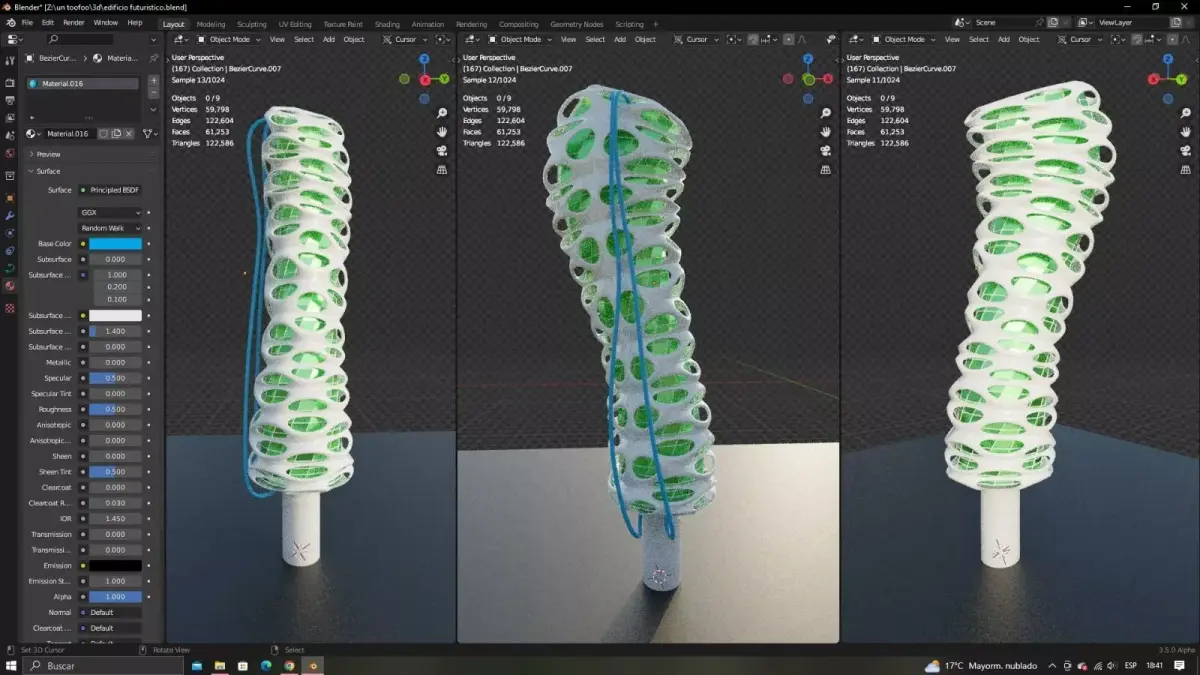The width and height of the screenshot is (1200, 675).
Task: Open the Material properties tab
Action: pos(10,286)
